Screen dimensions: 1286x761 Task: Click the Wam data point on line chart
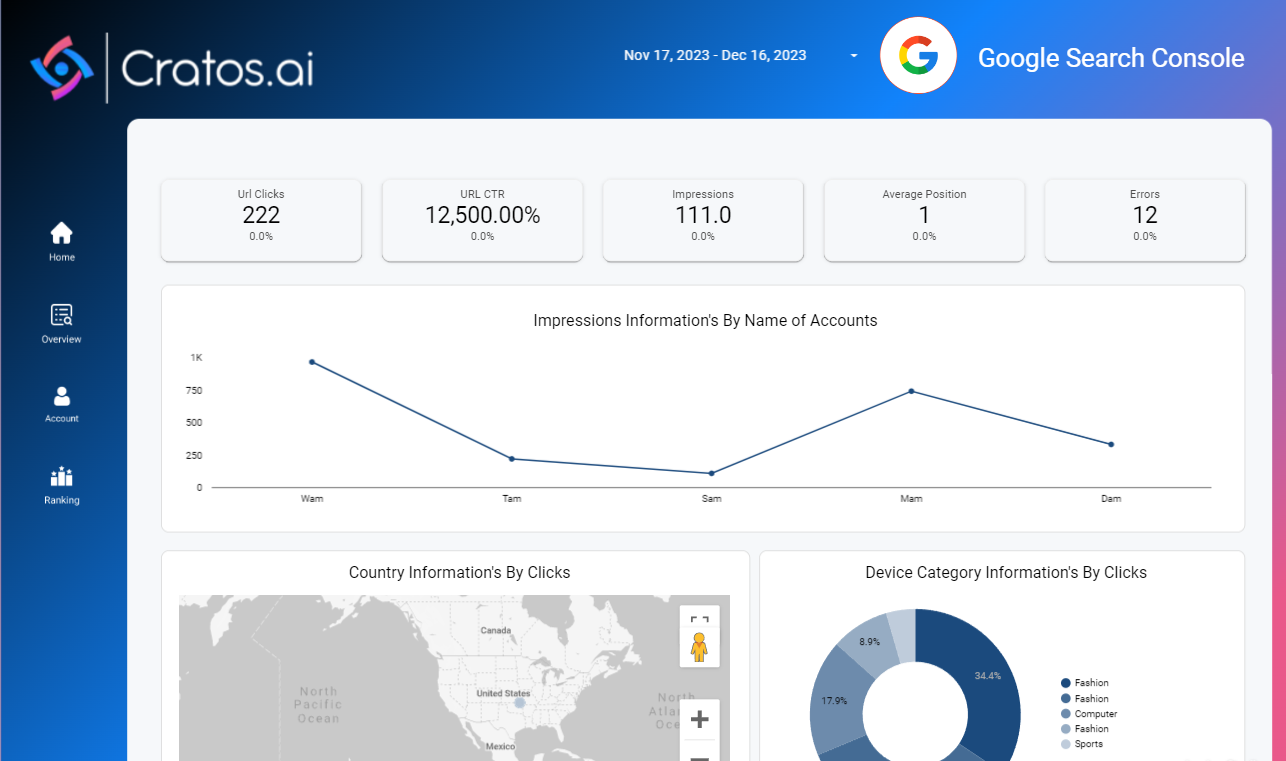(312, 362)
